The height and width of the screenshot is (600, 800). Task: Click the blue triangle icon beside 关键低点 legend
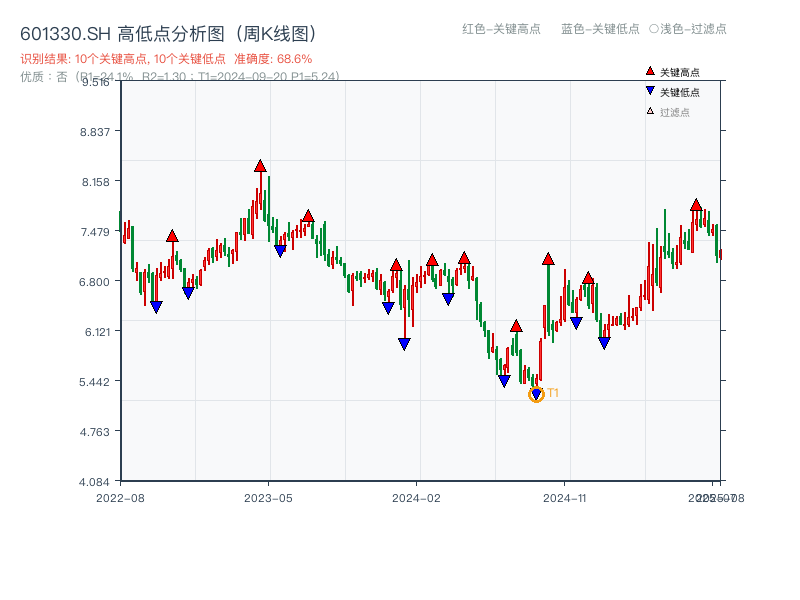pyautogui.click(x=650, y=91)
